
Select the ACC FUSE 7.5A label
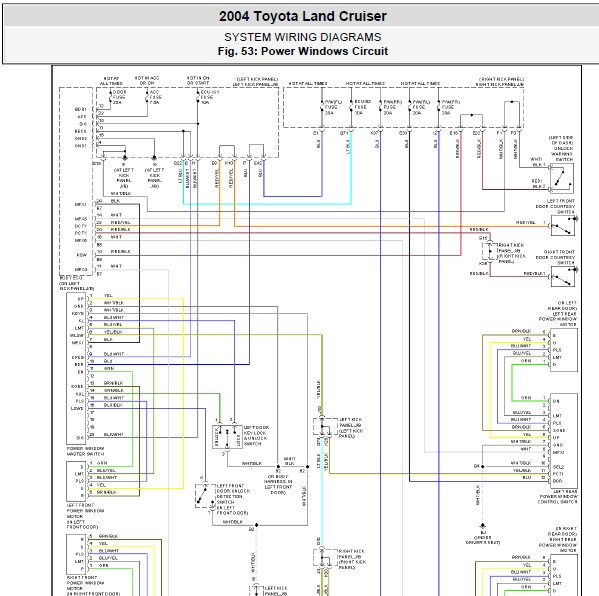155,97
